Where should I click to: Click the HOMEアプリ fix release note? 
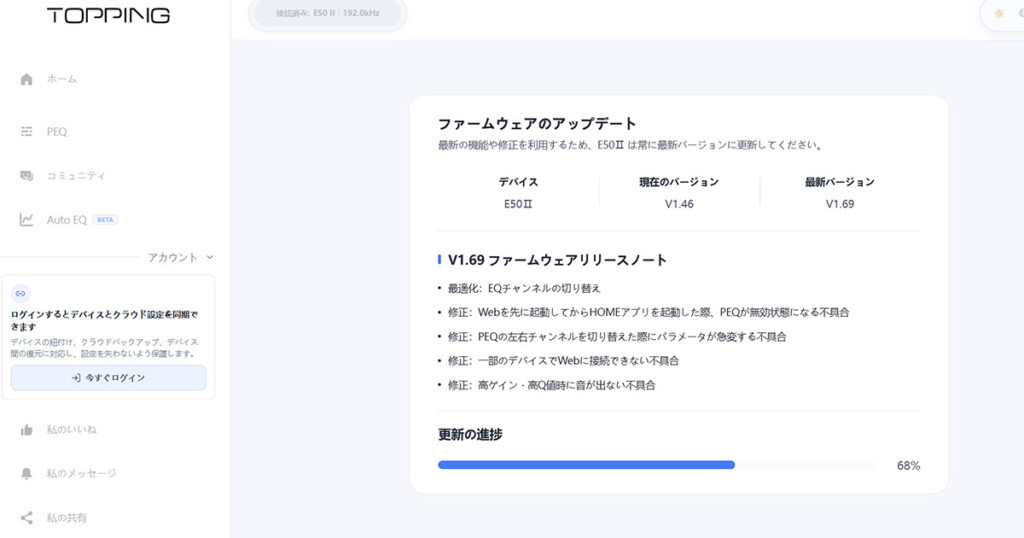pyautogui.click(x=648, y=312)
